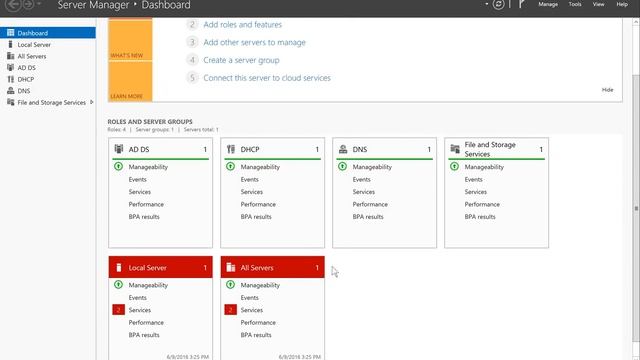Open the dropdown arrow beside refresh icon
Screen dimensions: 640x360
[x=487, y=4]
